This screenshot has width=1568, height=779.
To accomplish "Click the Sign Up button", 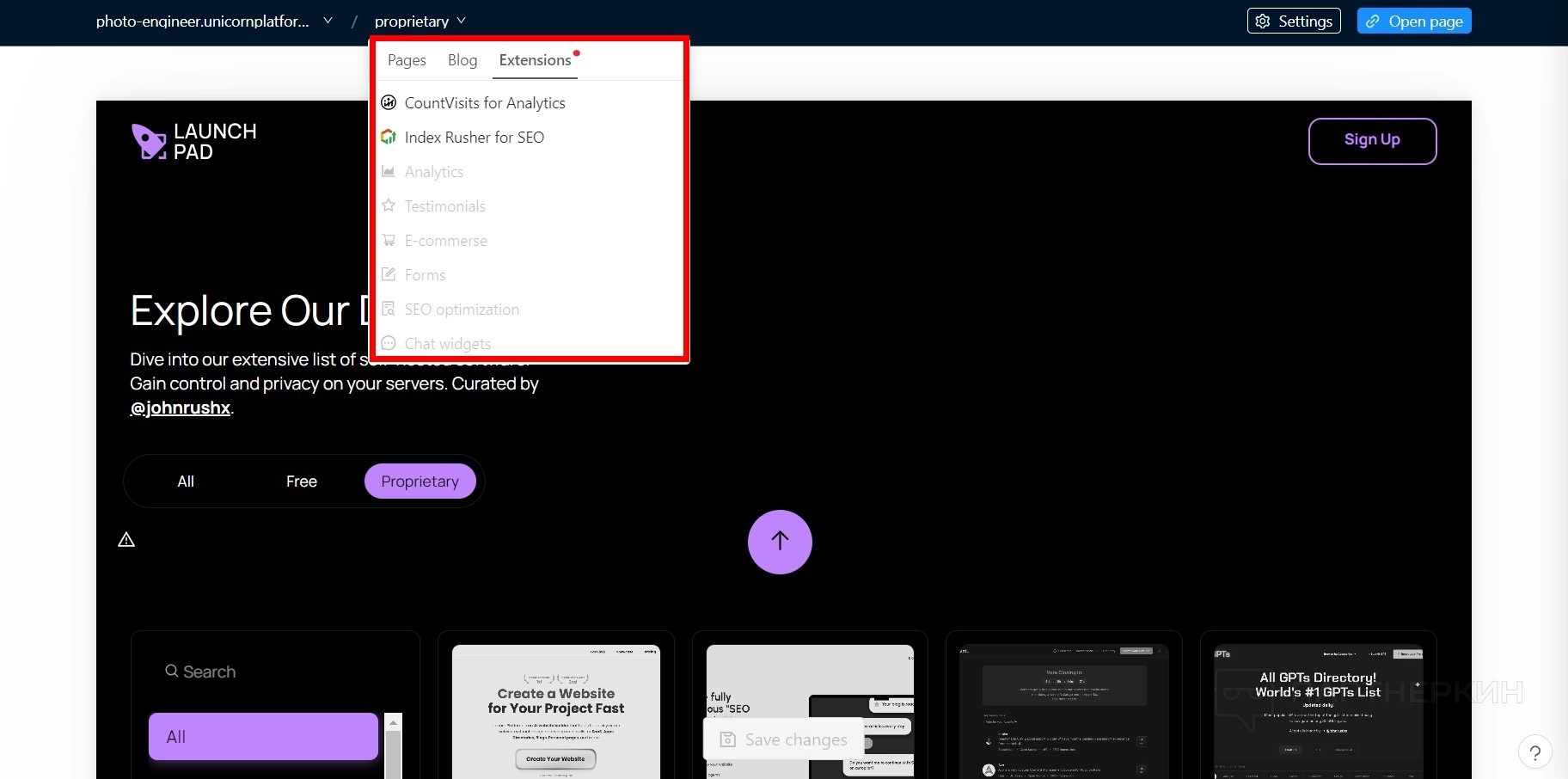I will [1372, 141].
